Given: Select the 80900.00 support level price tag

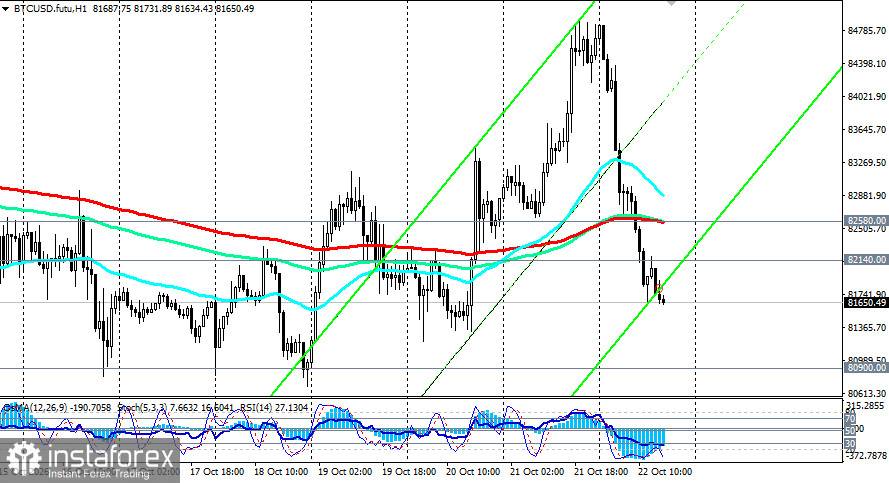Looking at the screenshot, I should [x=866, y=368].
